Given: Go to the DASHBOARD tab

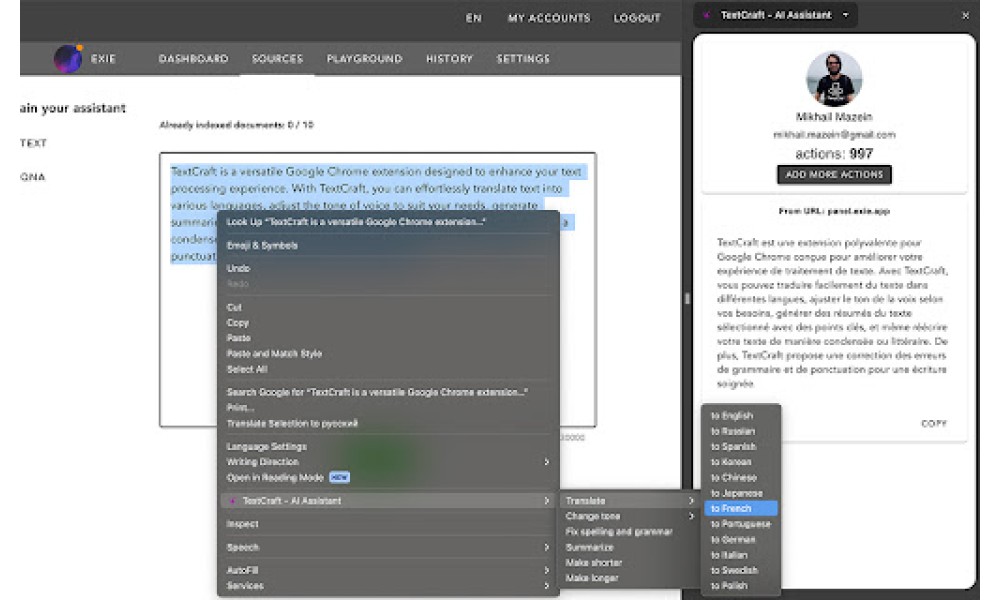Looking at the screenshot, I should coord(193,59).
